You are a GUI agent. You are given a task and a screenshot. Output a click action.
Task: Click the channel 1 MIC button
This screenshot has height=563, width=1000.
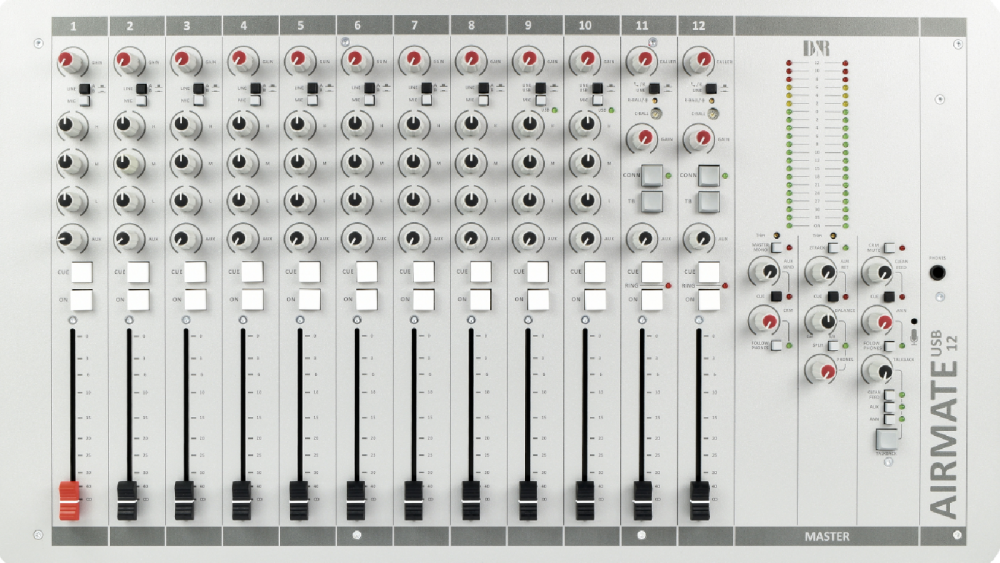tap(84, 101)
